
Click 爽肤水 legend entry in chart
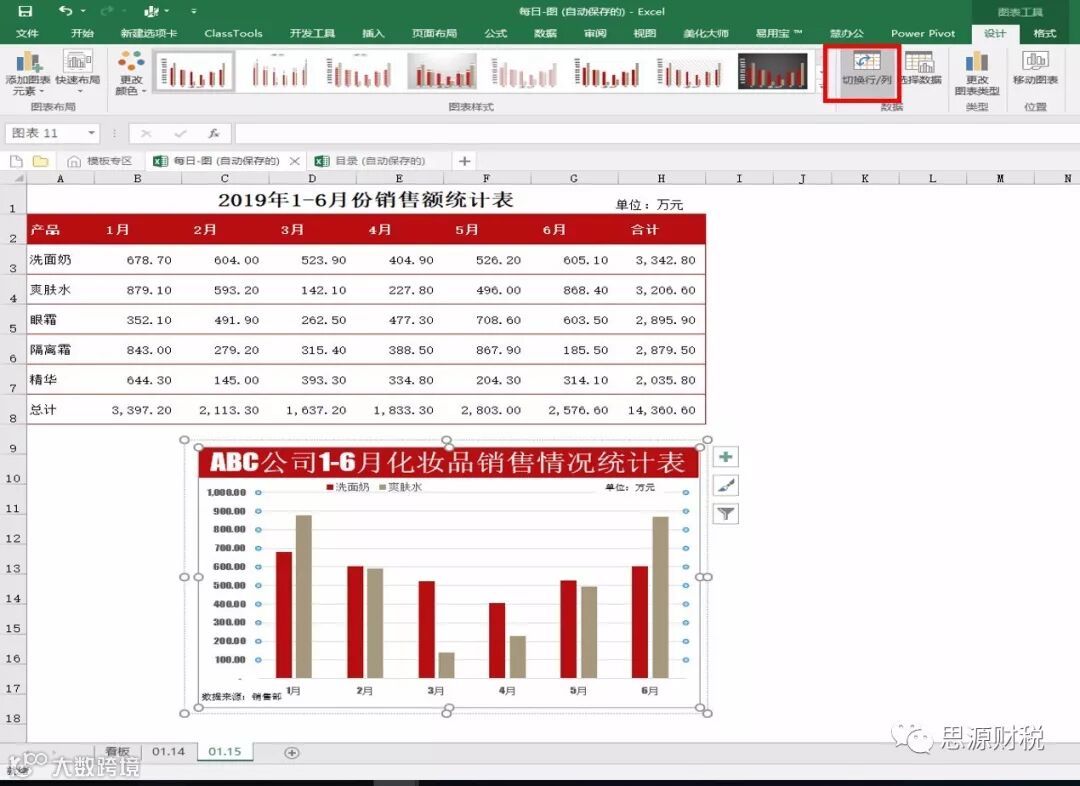(401, 487)
